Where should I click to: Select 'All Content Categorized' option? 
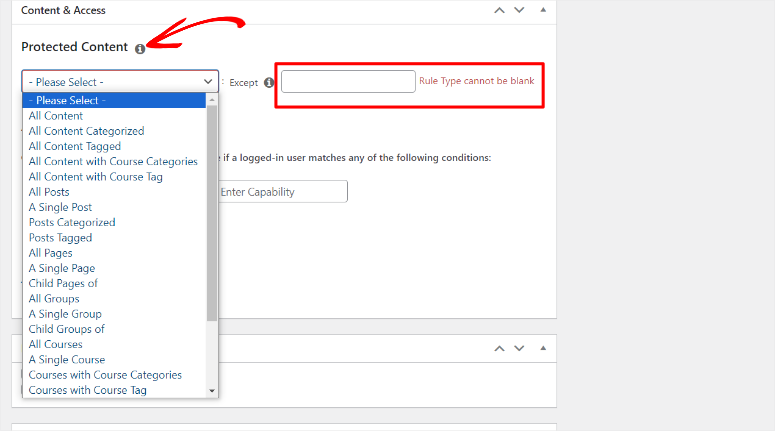86,131
